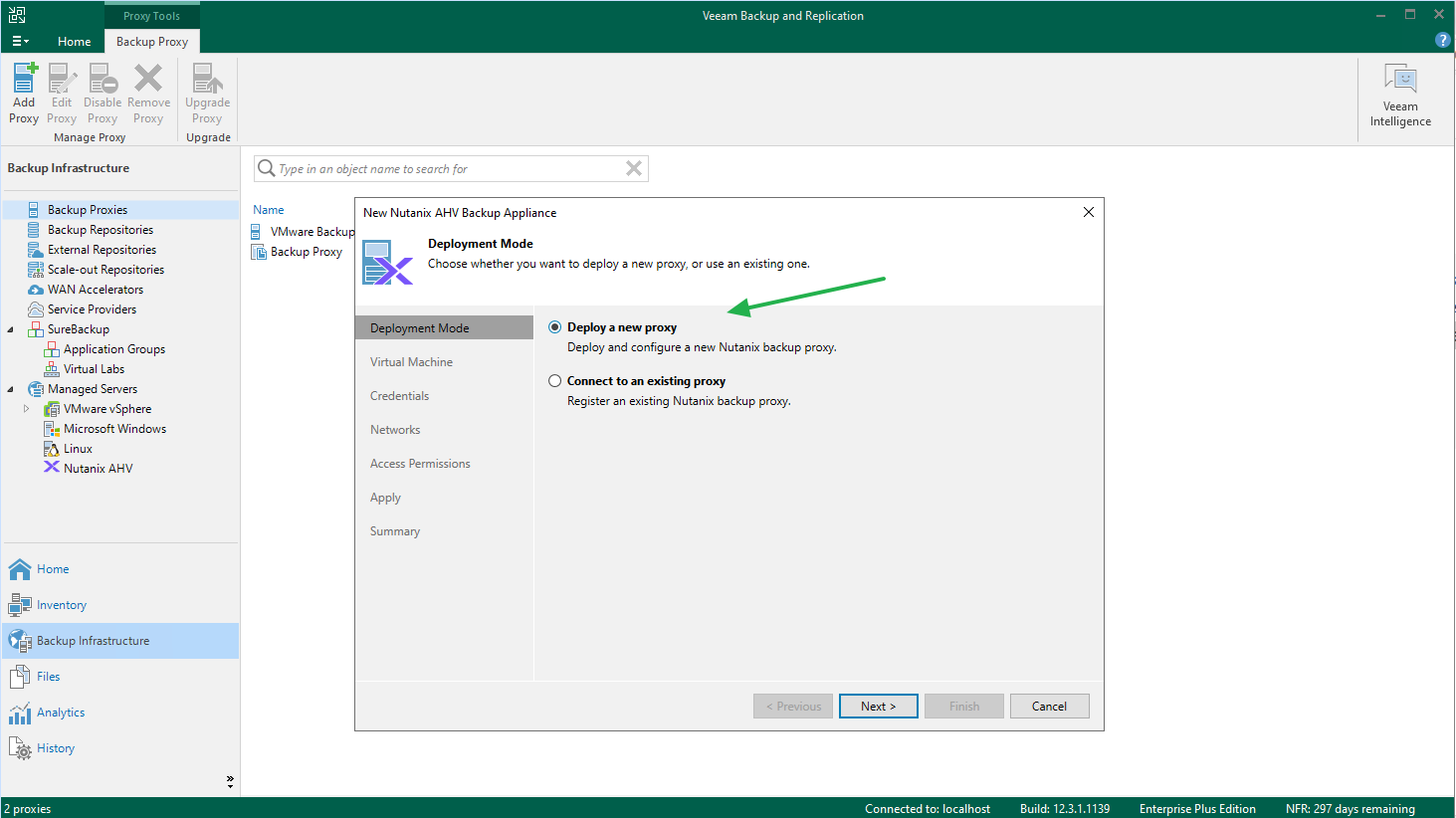Click the 2 proxies status text
This screenshot has width=1456, height=818.
tap(28, 809)
